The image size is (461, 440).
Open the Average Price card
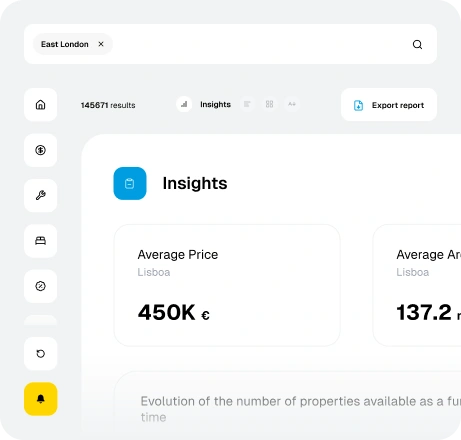[x=227, y=285]
